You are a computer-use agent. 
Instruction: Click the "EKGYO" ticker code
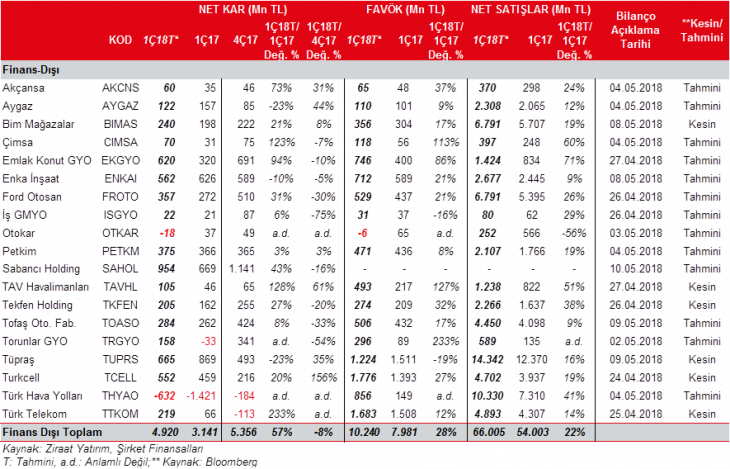tap(121, 161)
